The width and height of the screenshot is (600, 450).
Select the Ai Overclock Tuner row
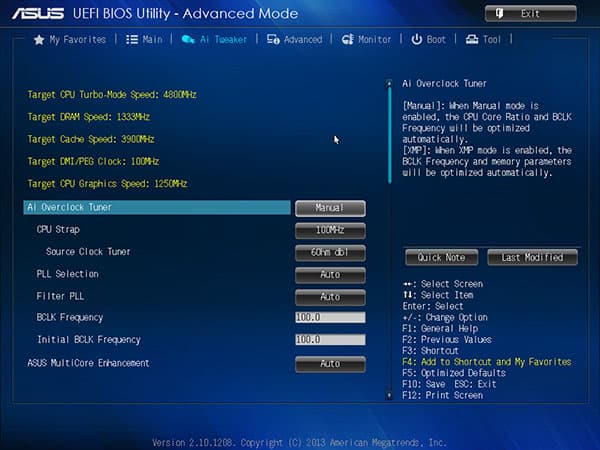157,207
